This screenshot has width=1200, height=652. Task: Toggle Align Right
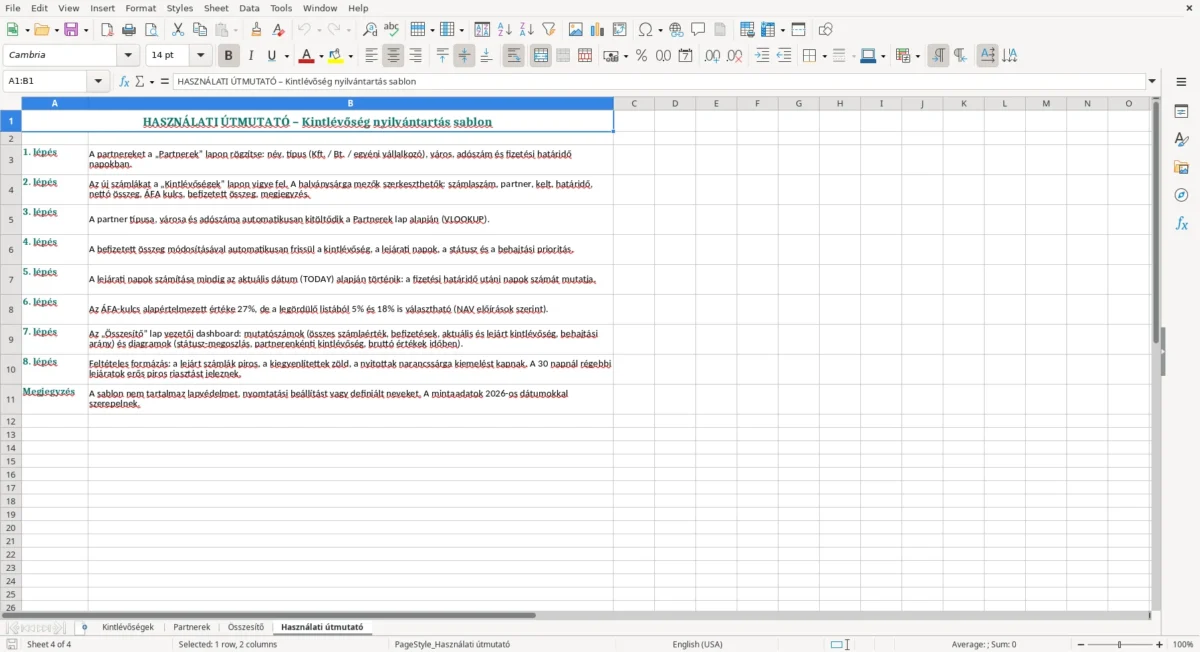point(416,56)
